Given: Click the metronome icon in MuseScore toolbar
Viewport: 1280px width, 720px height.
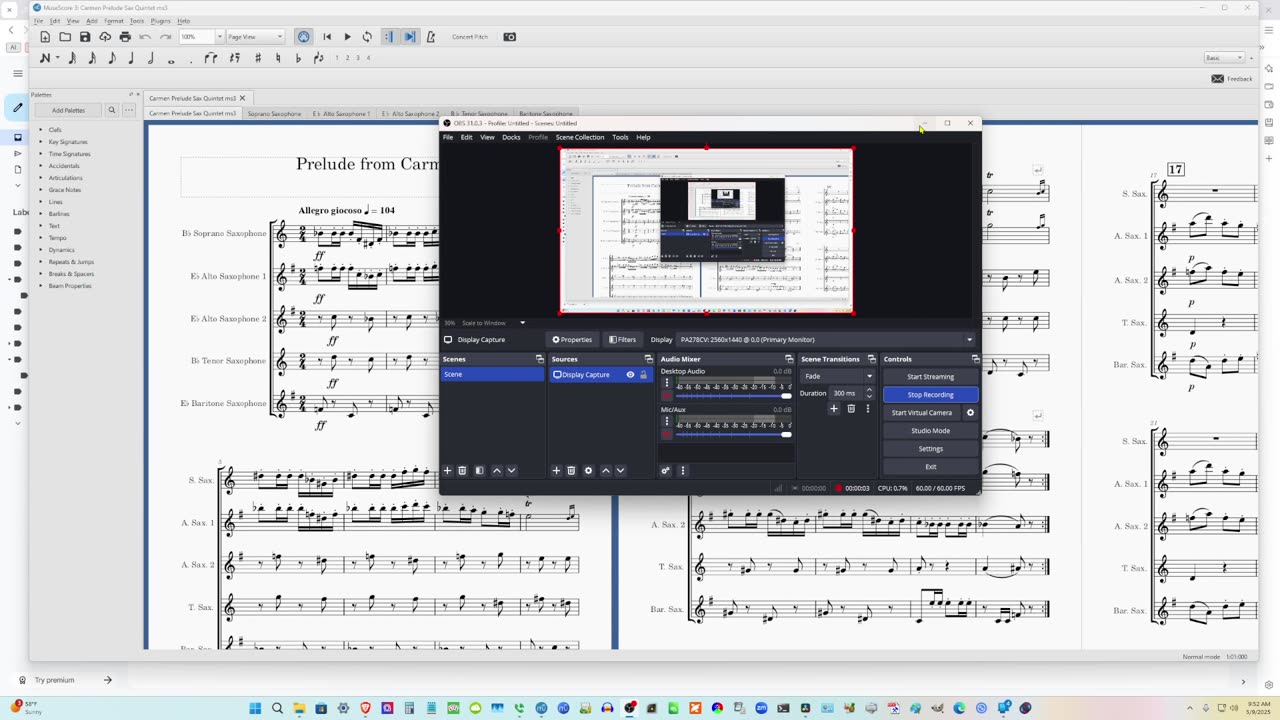Looking at the screenshot, I should 430,37.
